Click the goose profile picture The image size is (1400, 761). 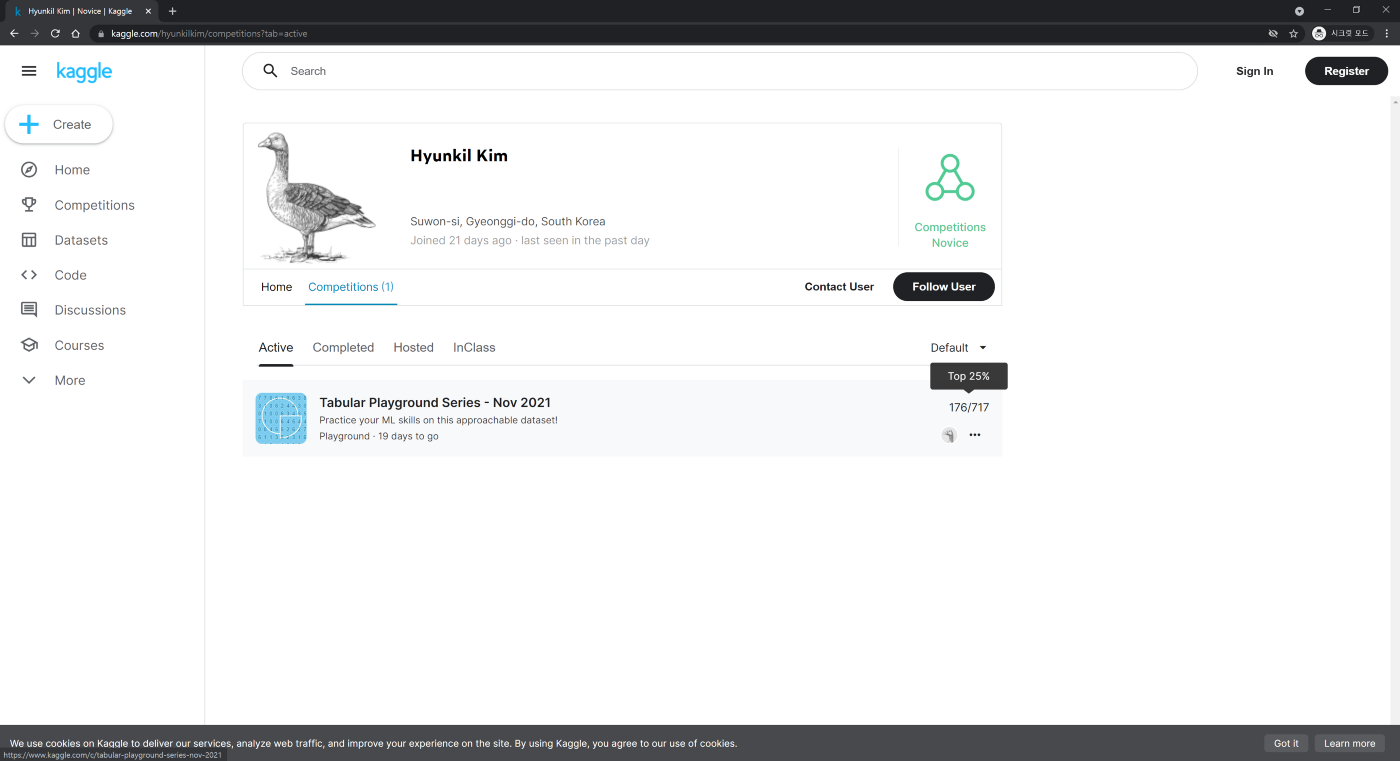pyautogui.click(x=316, y=197)
